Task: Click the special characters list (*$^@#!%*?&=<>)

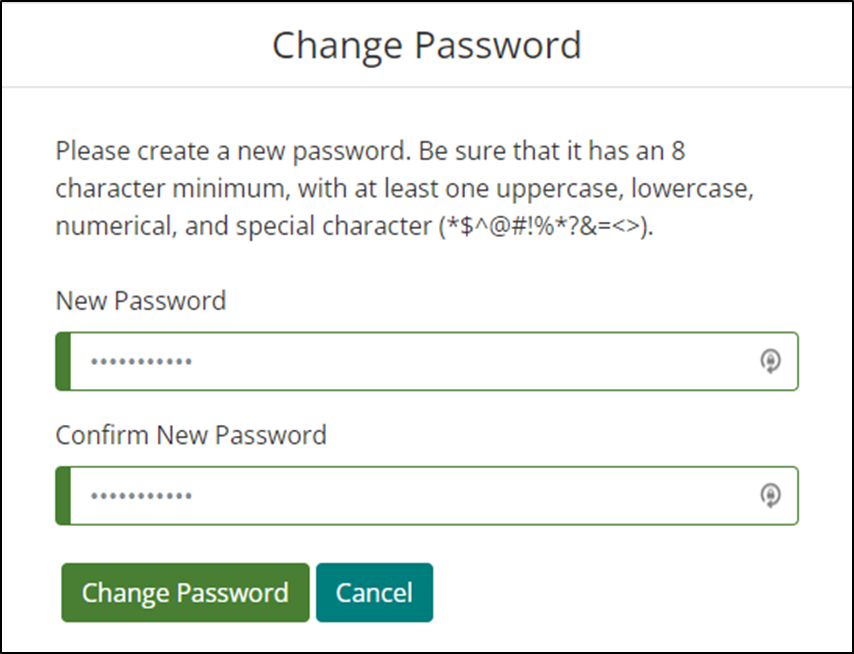Action: point(546,226)
